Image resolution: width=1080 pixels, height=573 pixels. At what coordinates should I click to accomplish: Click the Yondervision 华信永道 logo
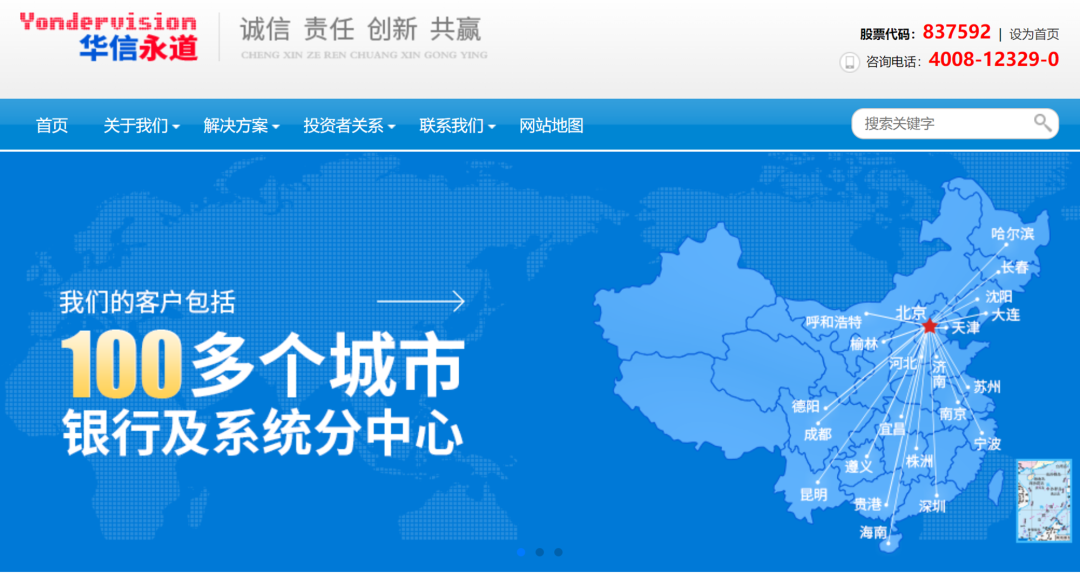(109, 37)
